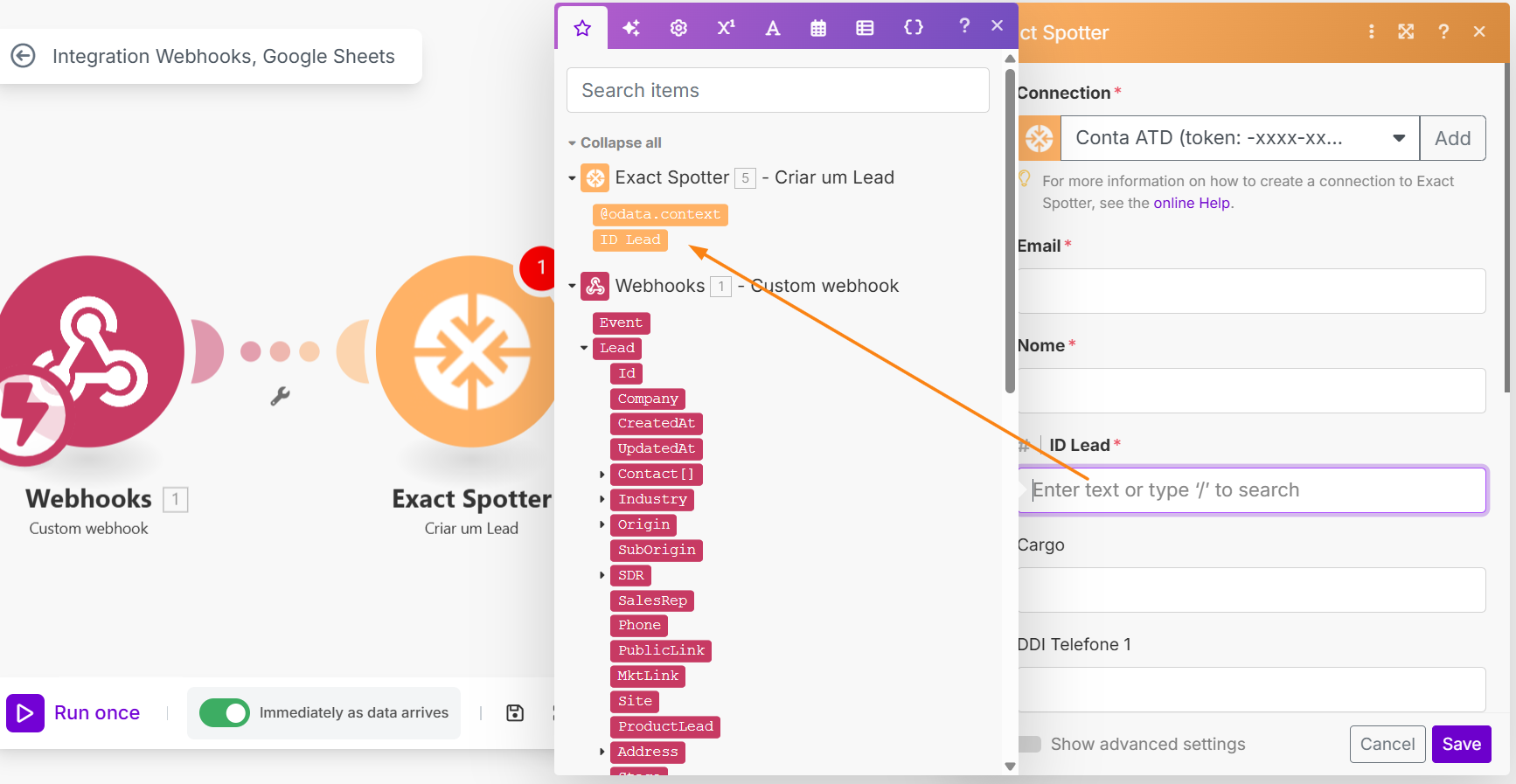This screenshot has height=784, width=1516.
Task: Close the Exact Spotter settings panel
Action: coord(1479,31)
